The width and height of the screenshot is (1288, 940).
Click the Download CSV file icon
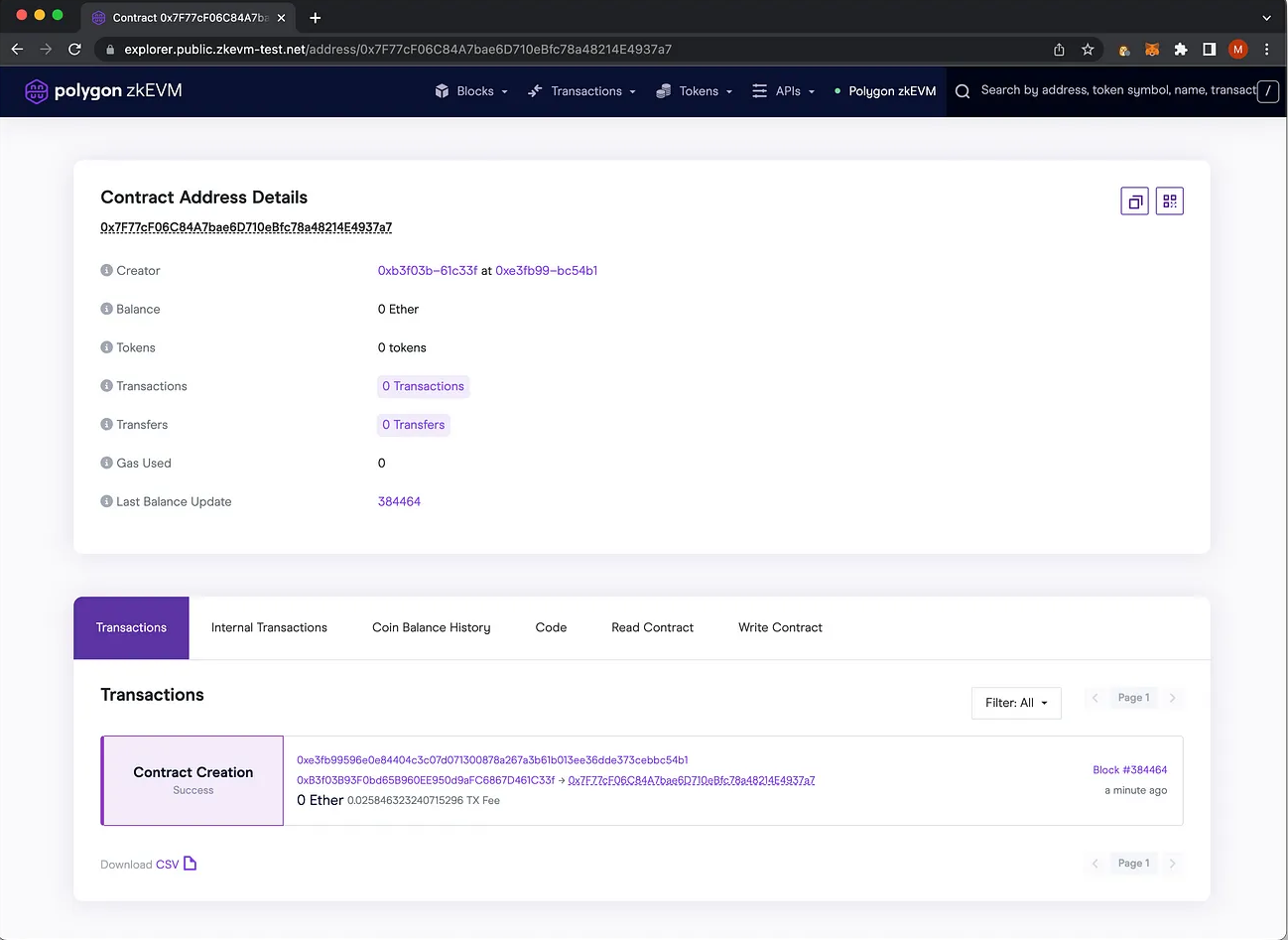coord(191,864)
